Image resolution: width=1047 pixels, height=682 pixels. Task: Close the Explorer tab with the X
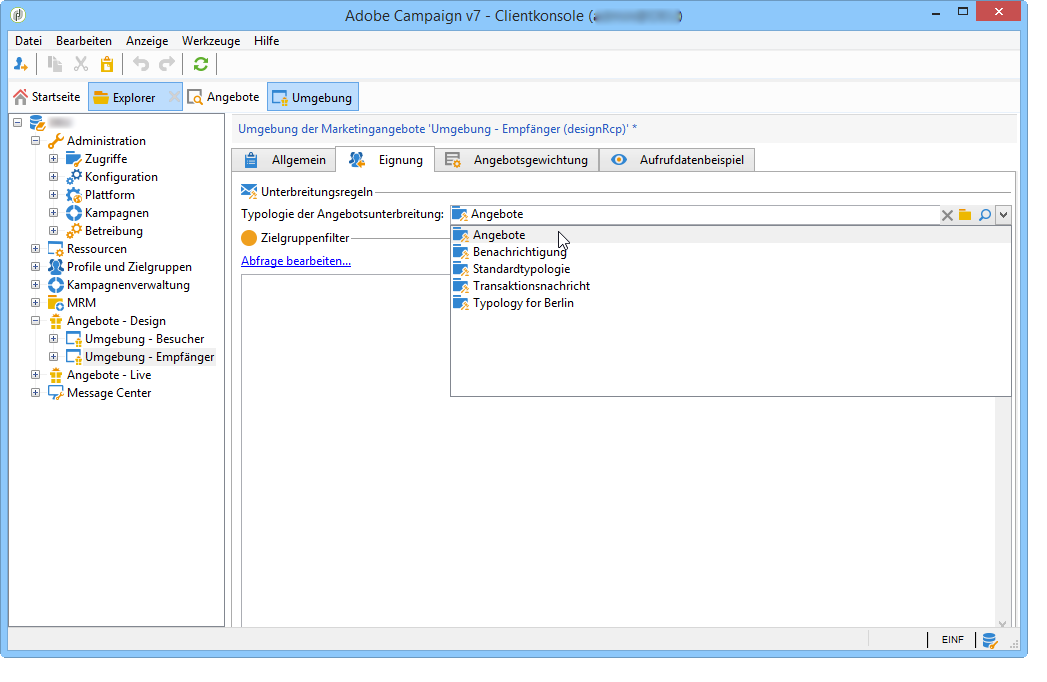[174, 98]
